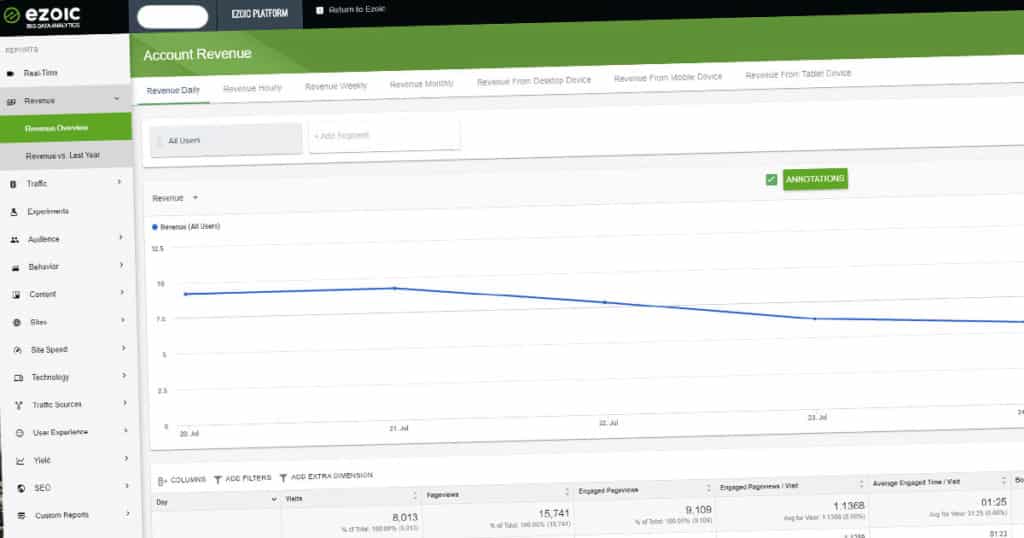
Task: Click the SEO sidebar icon
Action: 21,488
